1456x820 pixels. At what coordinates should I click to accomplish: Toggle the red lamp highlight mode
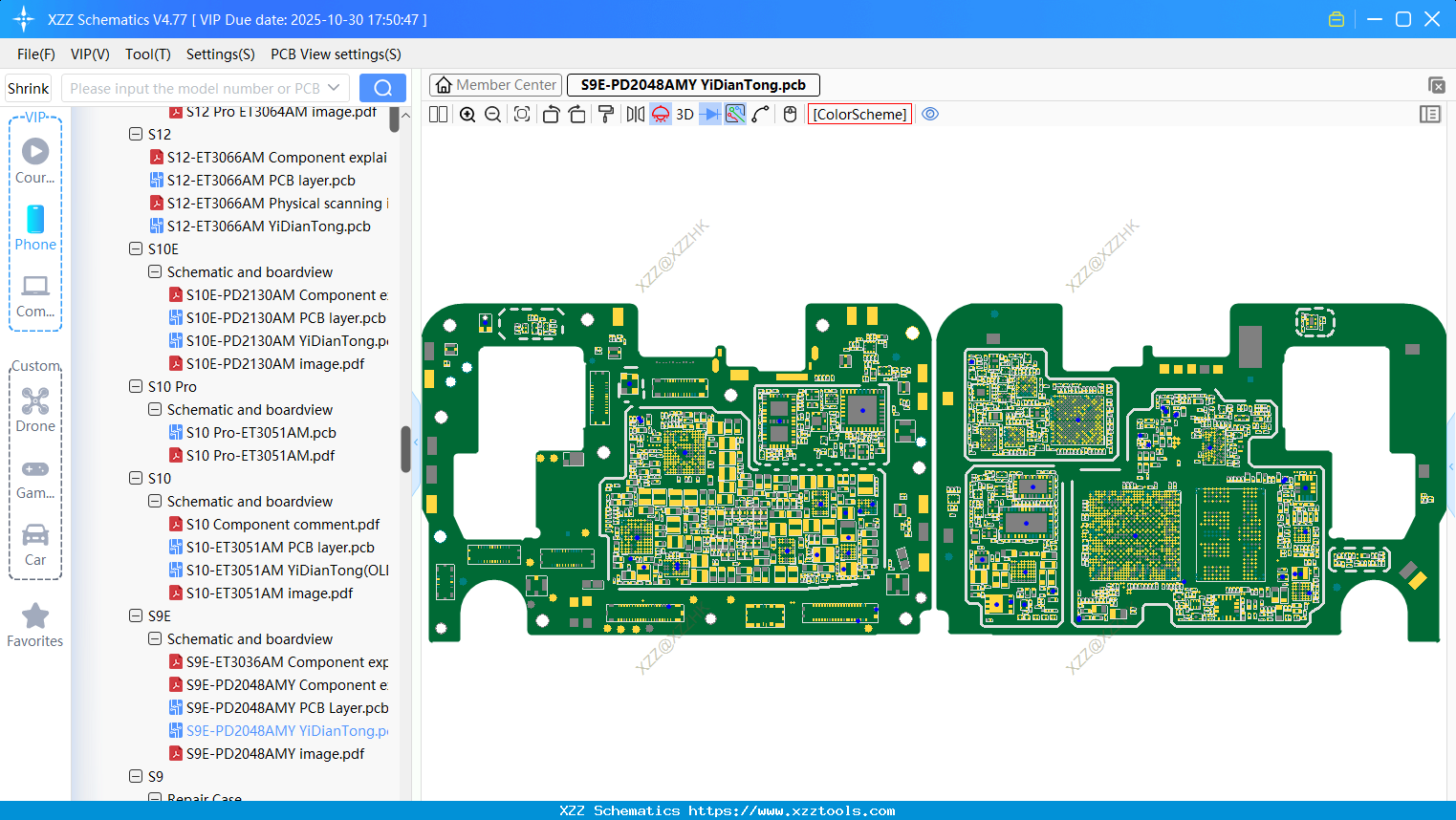(x=661, y=115)
